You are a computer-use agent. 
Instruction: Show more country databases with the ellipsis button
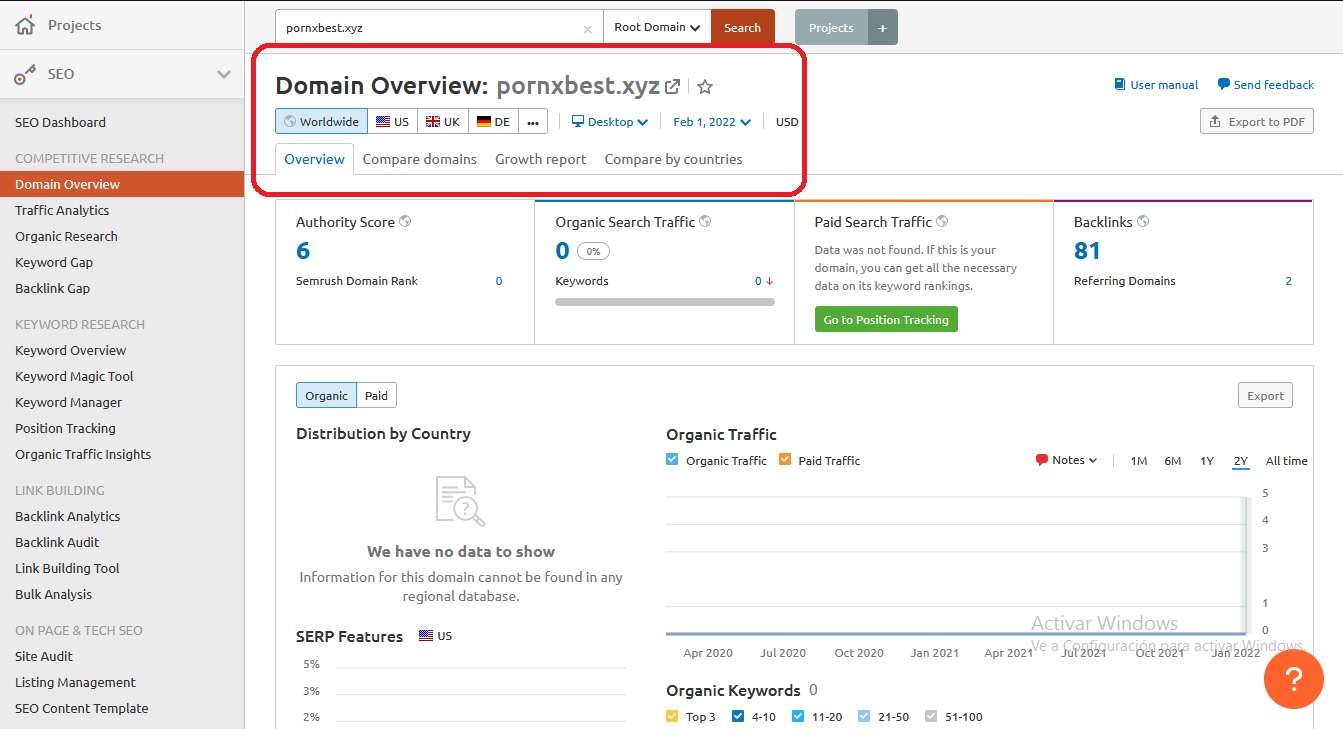coord(533,122)
